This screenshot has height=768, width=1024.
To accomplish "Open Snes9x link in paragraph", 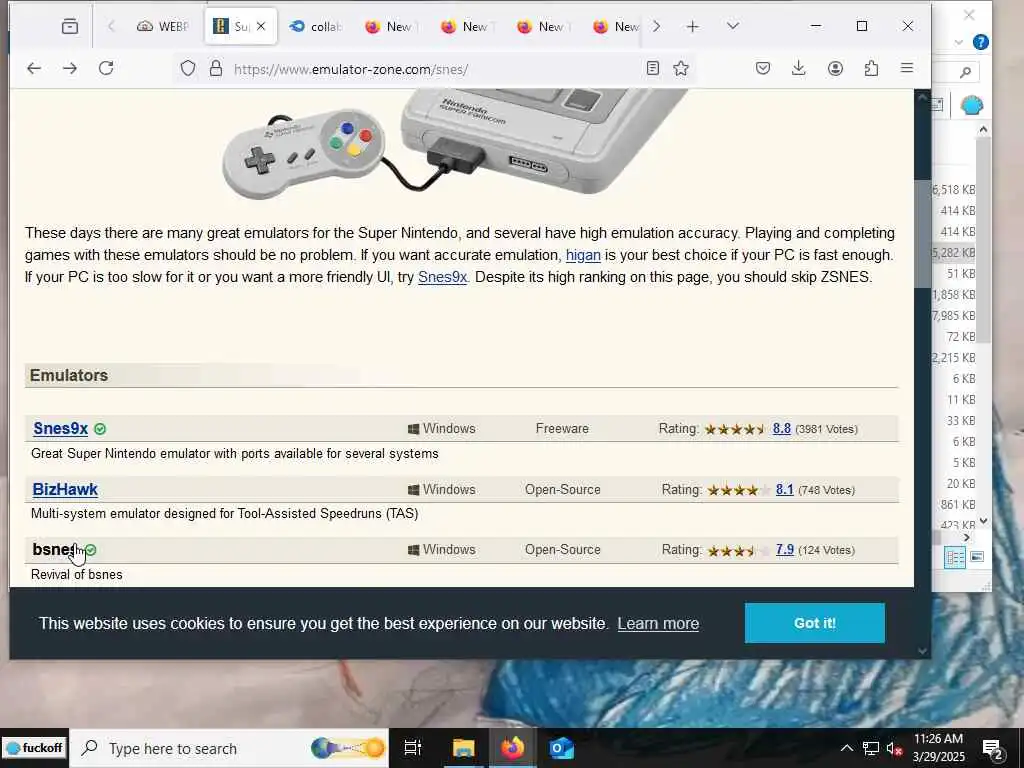I will (x=443, y=277).
